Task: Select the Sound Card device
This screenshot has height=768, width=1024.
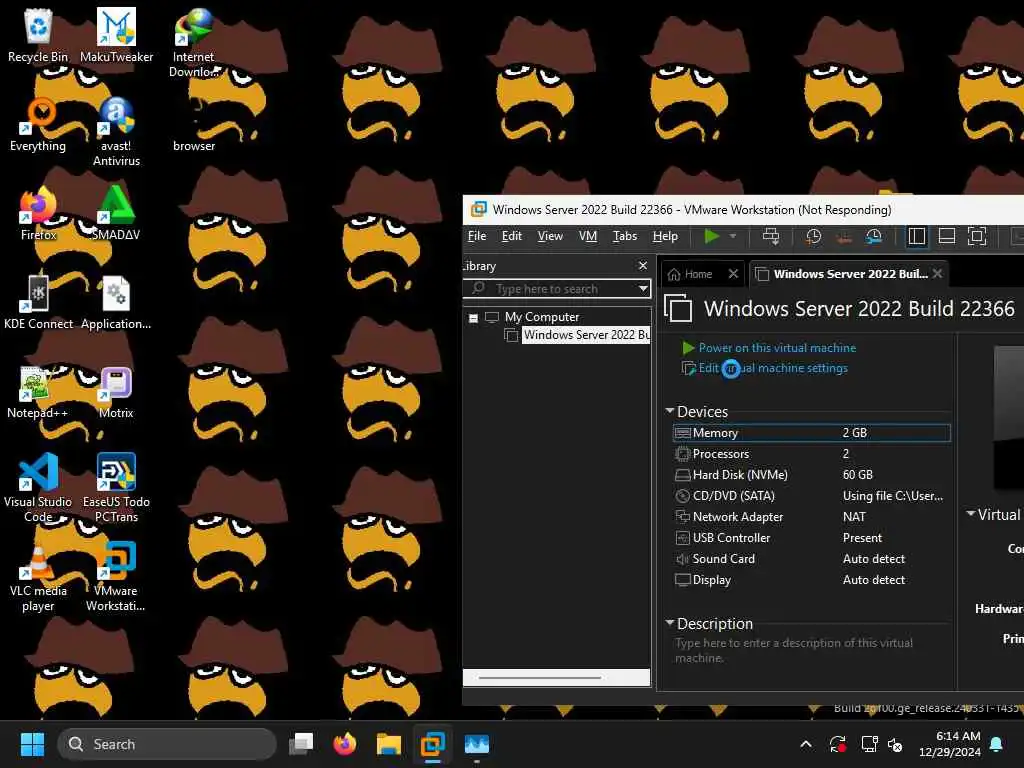Action: (x=812, y=559)
